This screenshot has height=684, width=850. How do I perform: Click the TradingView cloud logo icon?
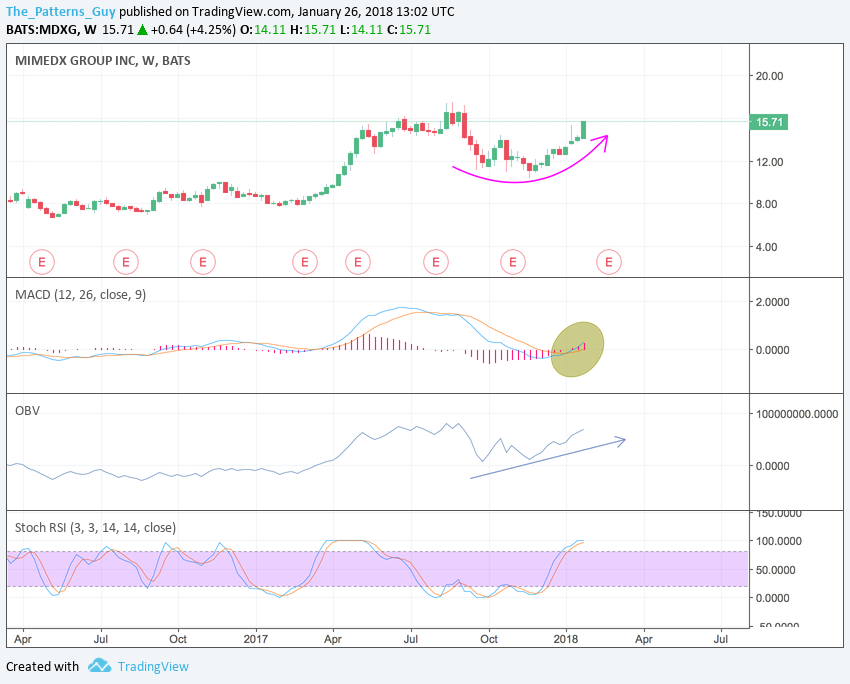(x=99, y=666)
